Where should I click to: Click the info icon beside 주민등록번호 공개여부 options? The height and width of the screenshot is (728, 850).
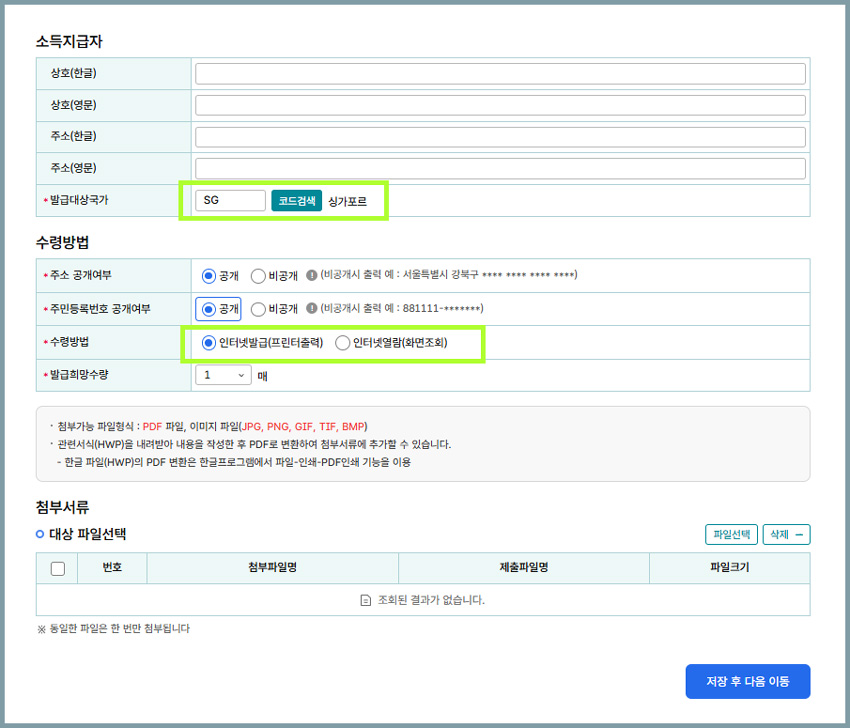pos(312,309)
